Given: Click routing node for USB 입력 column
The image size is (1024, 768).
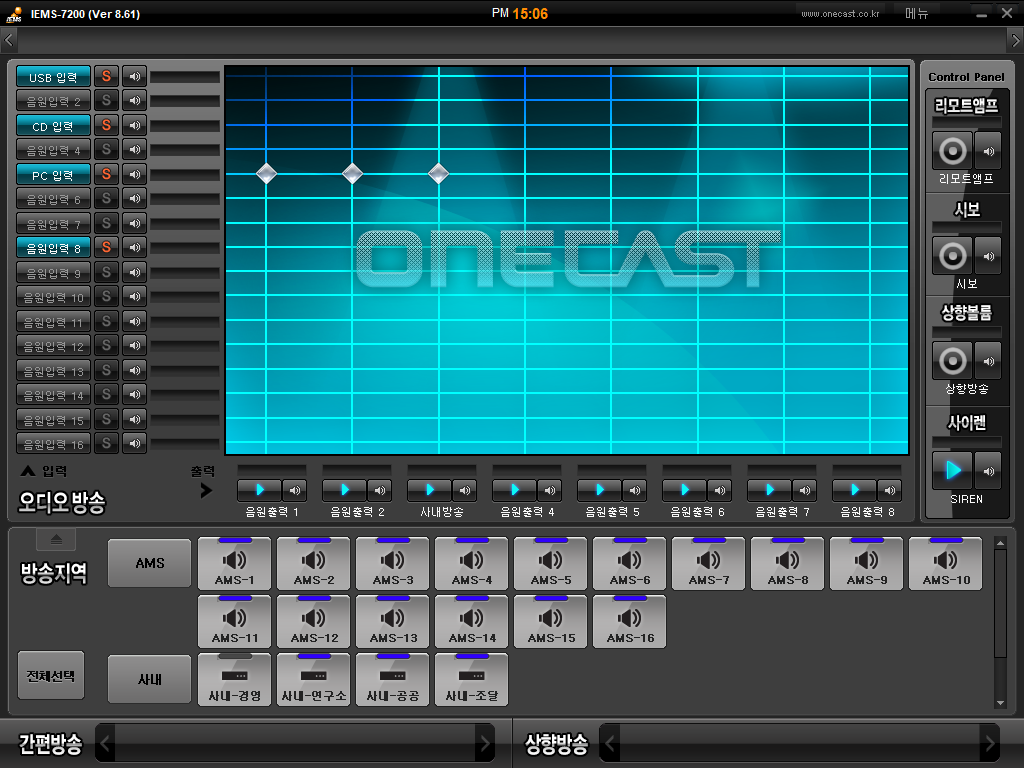Looking at the screenshot, I should coord(266,174).
